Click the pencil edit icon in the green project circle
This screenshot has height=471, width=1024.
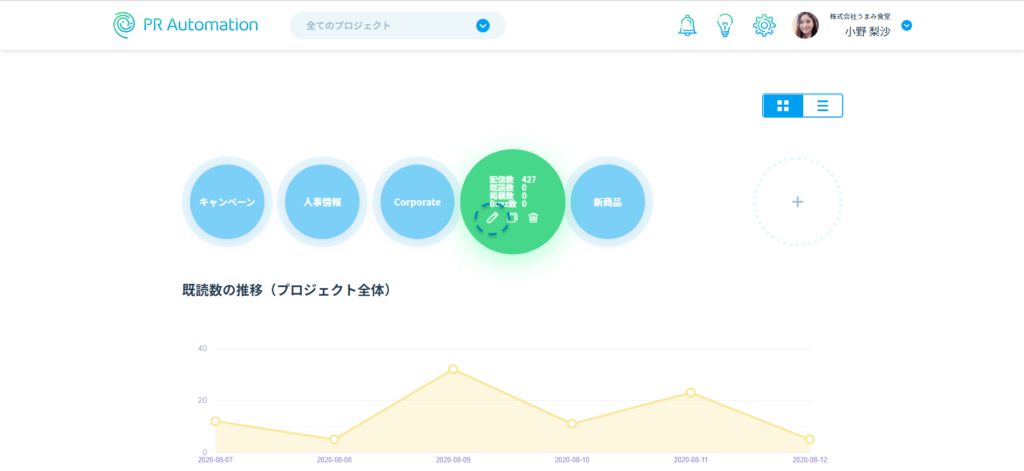[x=492, y=217]
